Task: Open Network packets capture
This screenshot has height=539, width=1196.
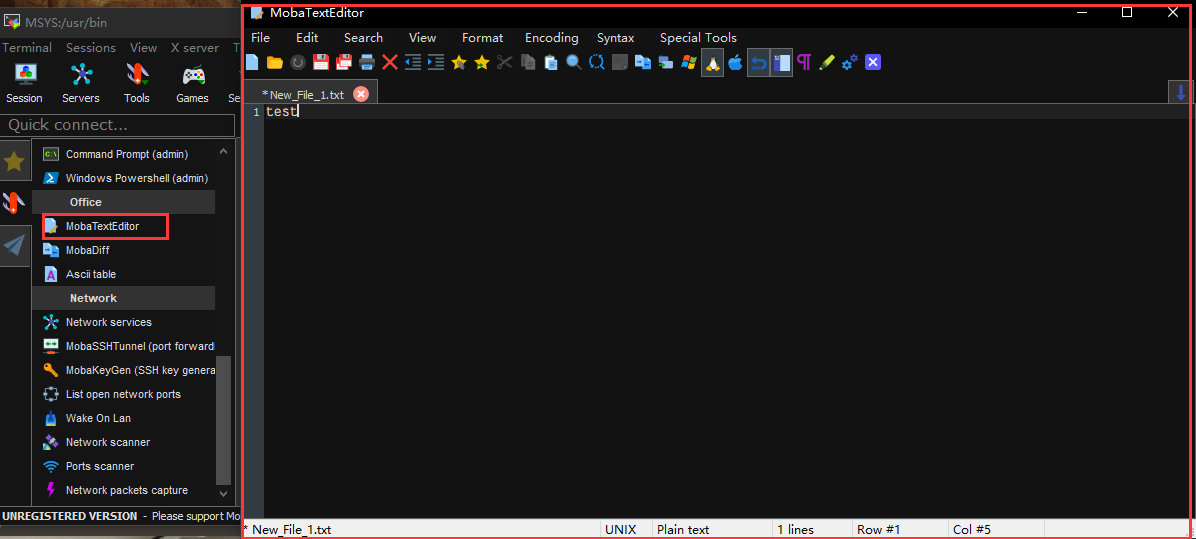Action: pyautogui.click(x=116, y=490)
